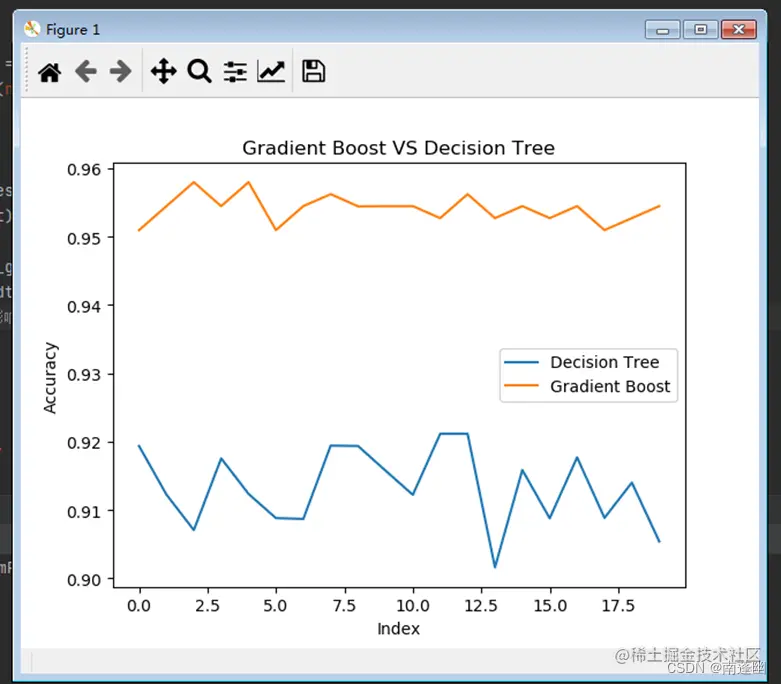Click the 0.0 x-axis tick label
781x684 pixels.
[x=139, y=606]
